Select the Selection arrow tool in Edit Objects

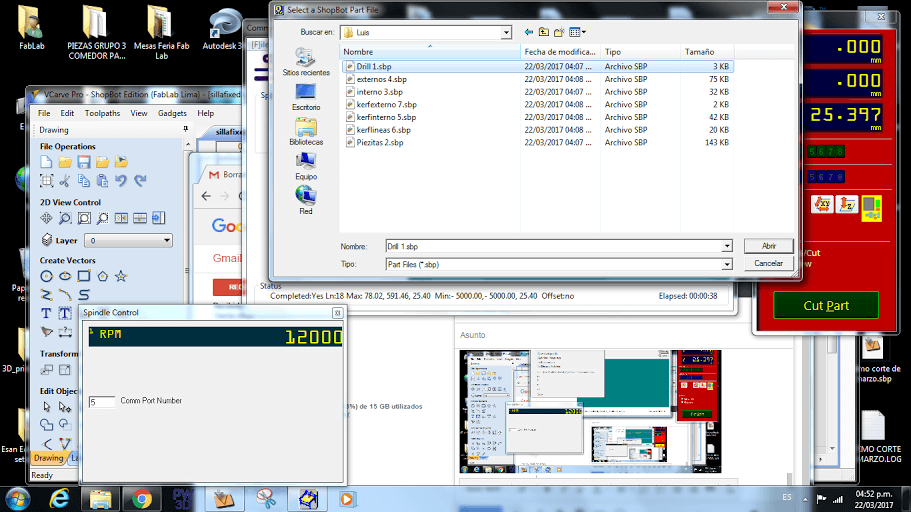(x=46, y=407)
